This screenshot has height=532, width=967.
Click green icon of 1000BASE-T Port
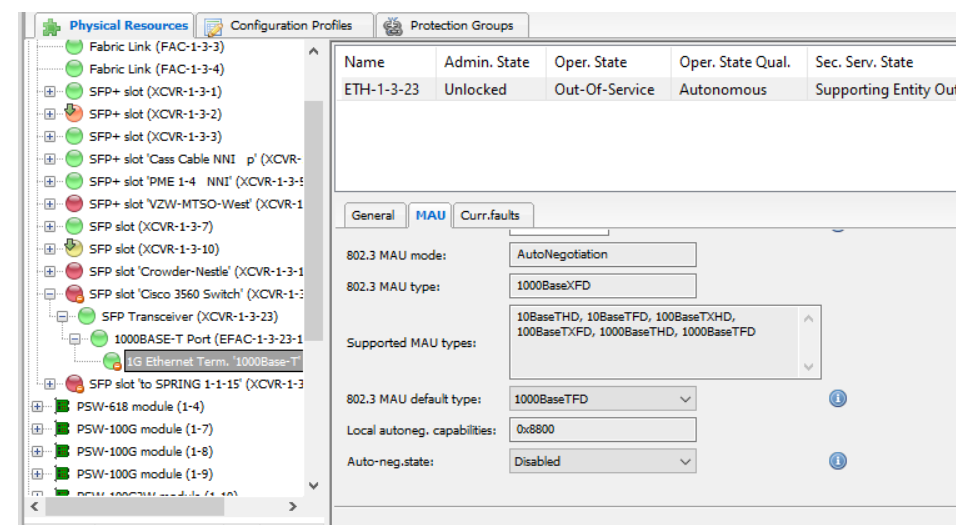click(99, 338)
